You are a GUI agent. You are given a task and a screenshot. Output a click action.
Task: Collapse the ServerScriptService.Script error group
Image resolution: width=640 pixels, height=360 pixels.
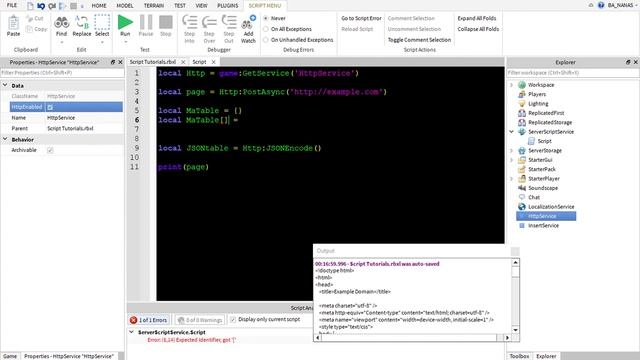(x=131, y=332)
